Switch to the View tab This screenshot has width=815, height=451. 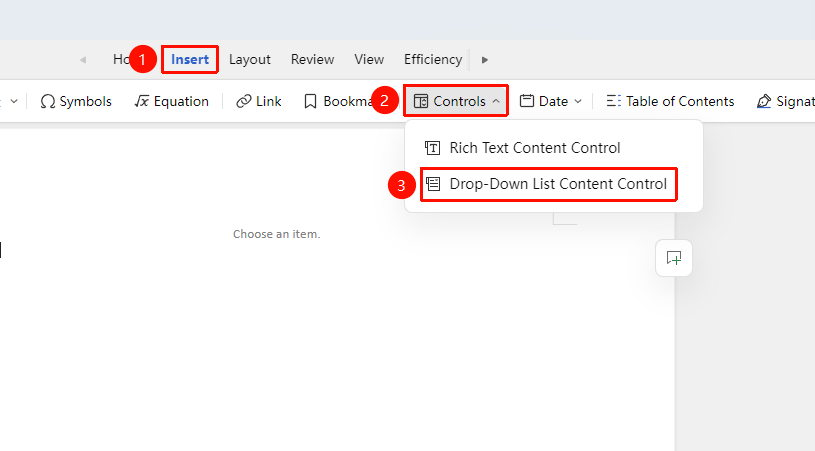pyautogui.click(x=369, y=60)
